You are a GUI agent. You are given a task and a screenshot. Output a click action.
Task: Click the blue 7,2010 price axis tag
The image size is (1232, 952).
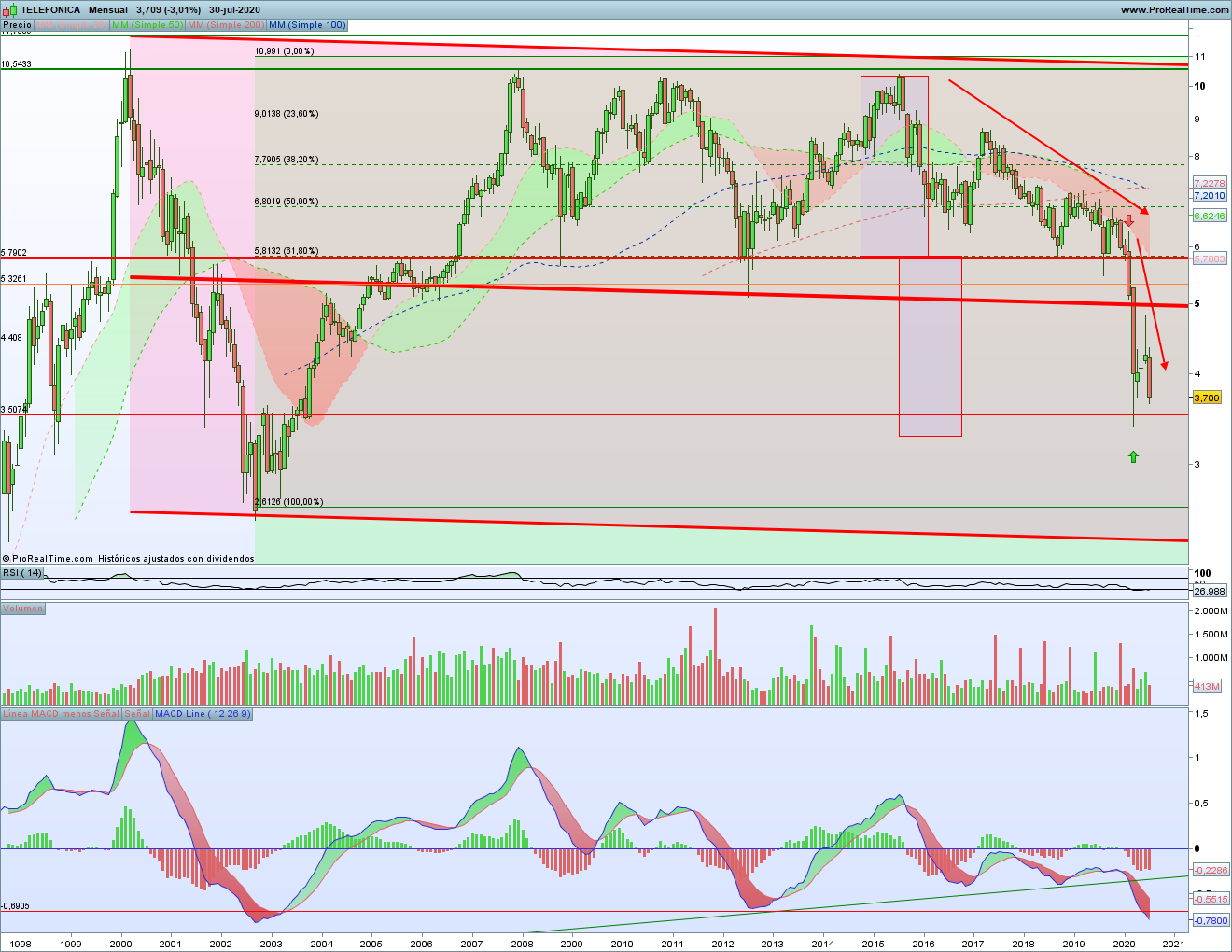click(x=1209, y=196)
